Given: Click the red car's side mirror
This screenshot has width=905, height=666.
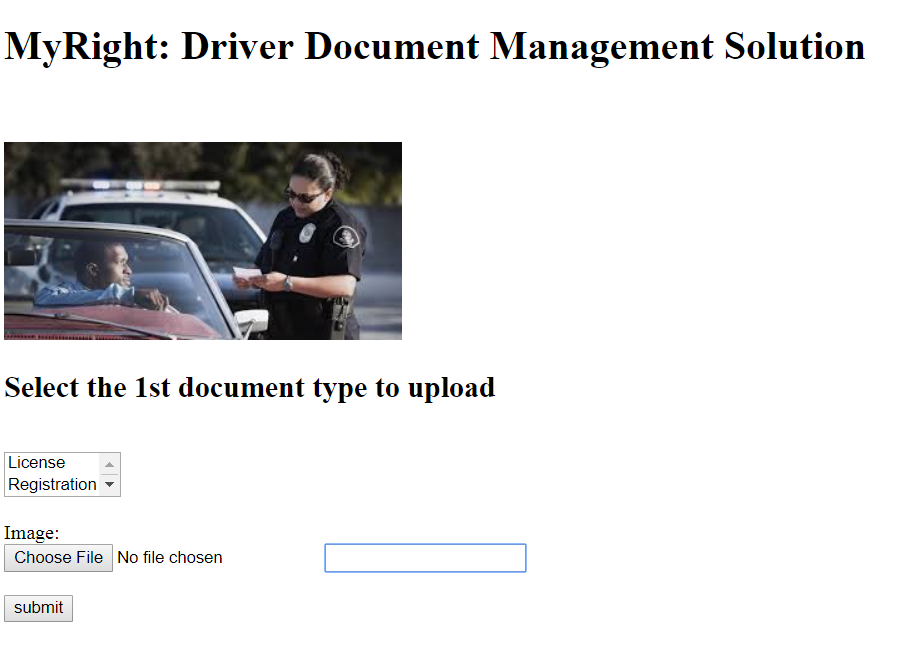Looking at the screenshot, I should tap(252, 320).
